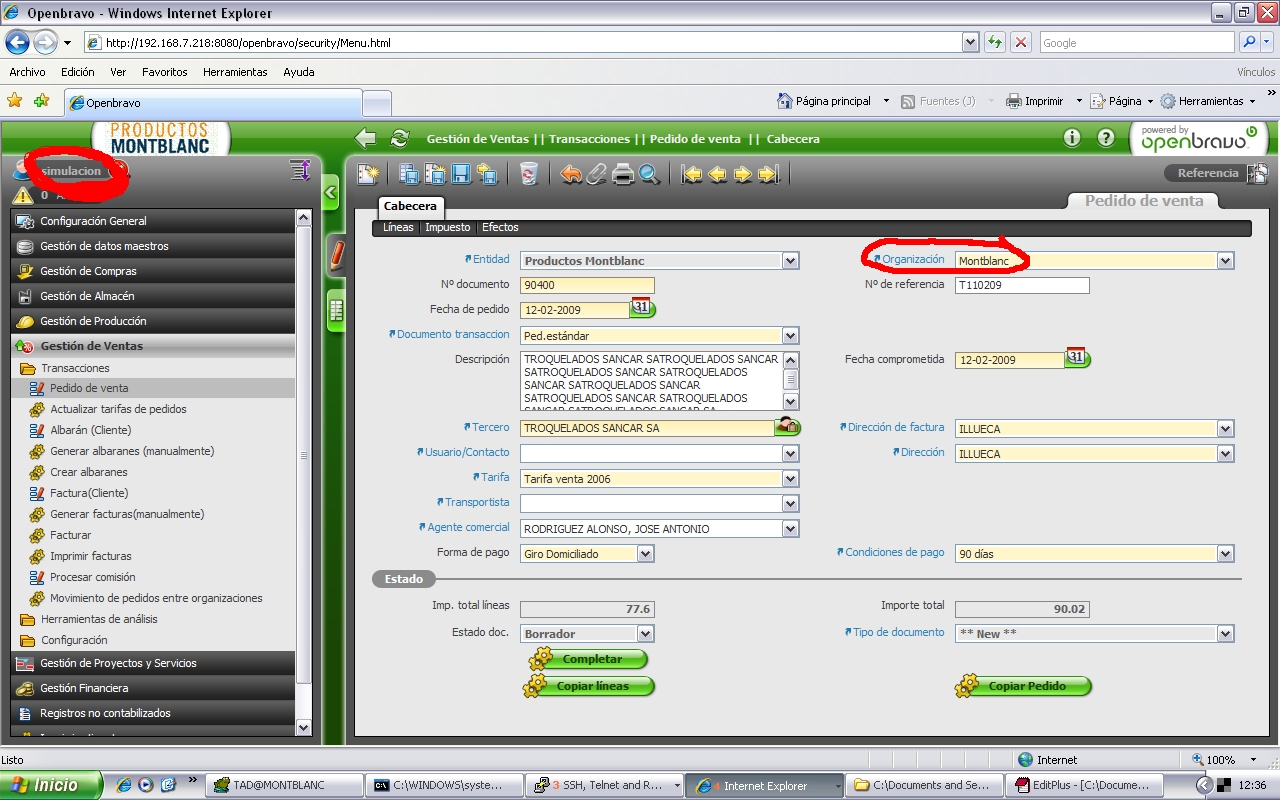
Task: Click the Copiar Pedido button
Action: coord(1025,686)
